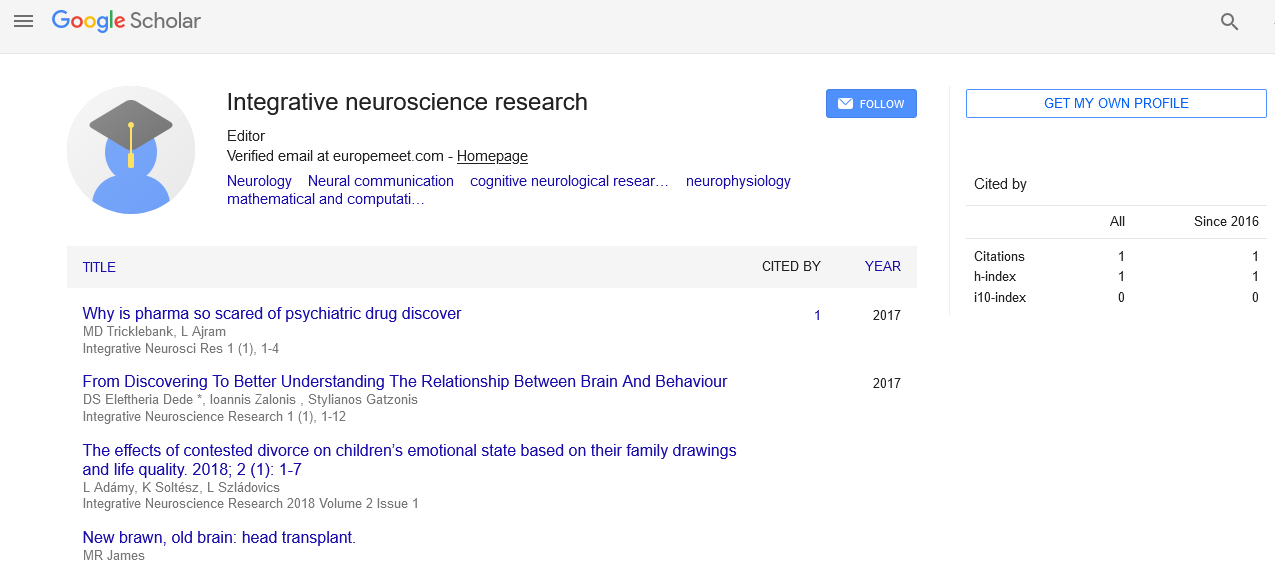The width and height of the screenshot is (1275, 587).
Task: Open the cognitive neurological research tag
Action: point(569,181)
